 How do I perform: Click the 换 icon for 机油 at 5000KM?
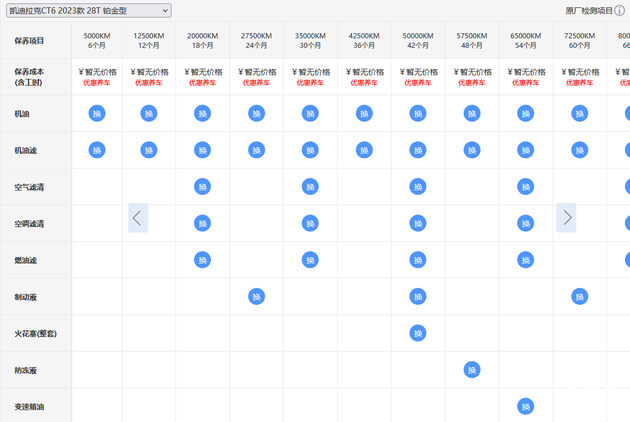coord(97,113)
